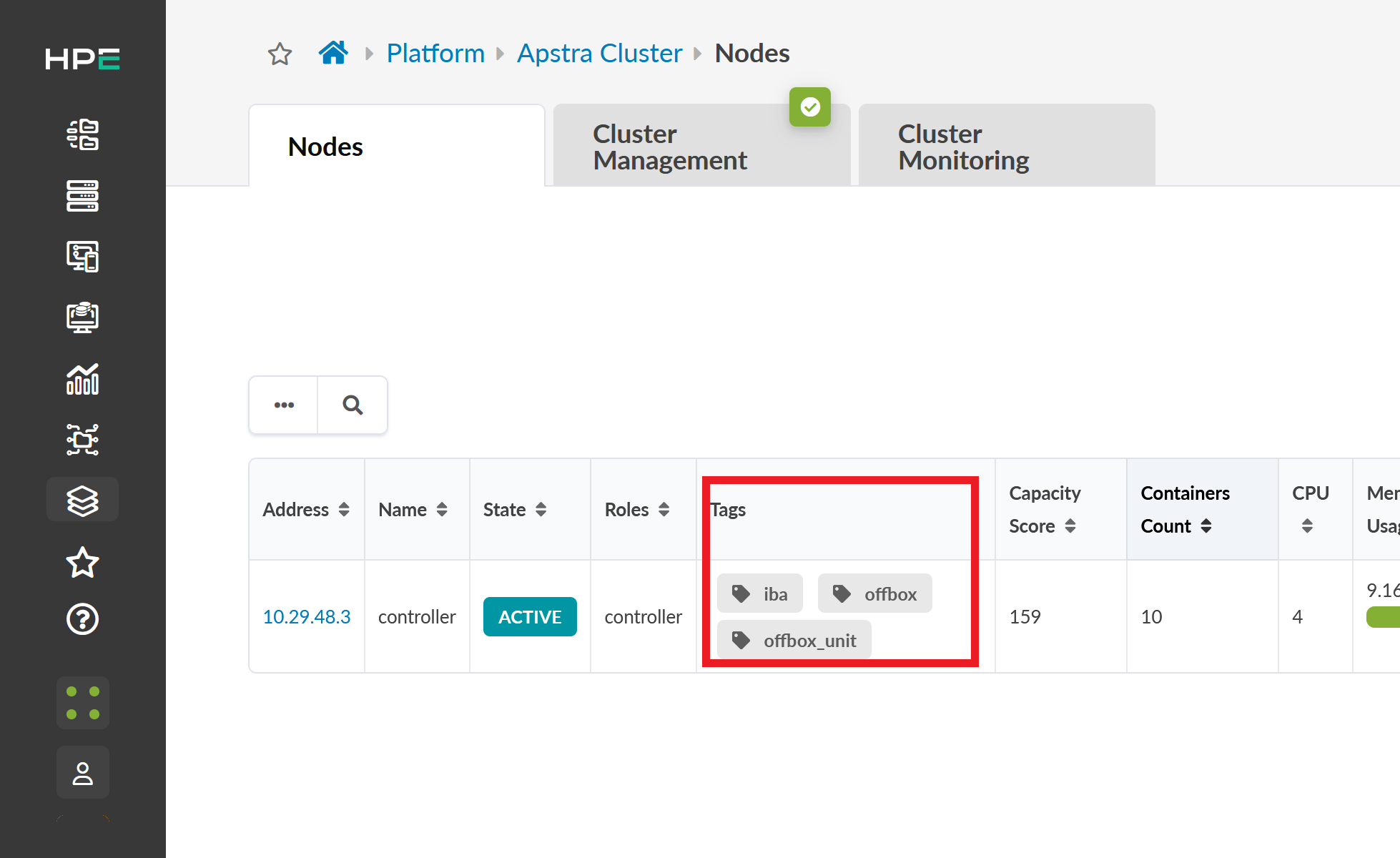Image resolution: width=1400 pixels, height=858 pixels.
Task: Open the bar chart Analytics icon
Action: point(82,379)
